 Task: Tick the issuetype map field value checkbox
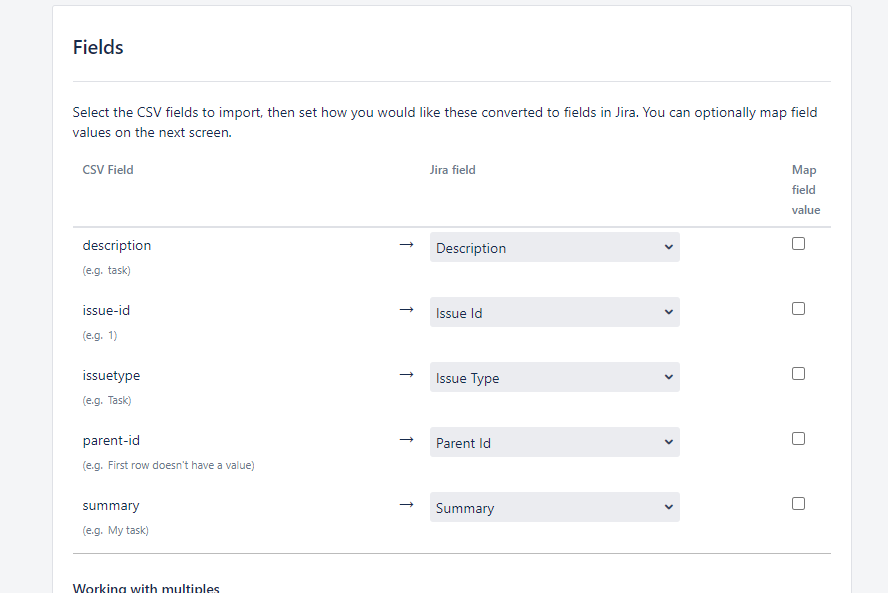pos(798,374)
